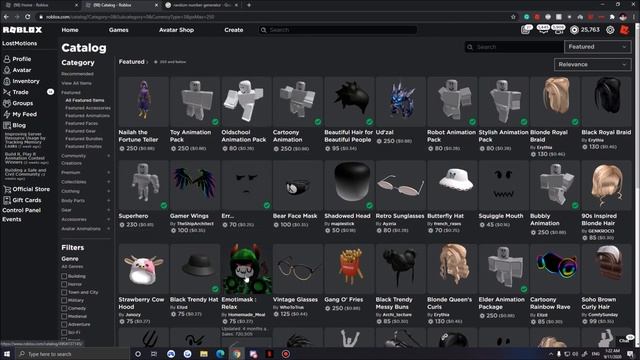
Task: Select Featured Accessories subcategory
Action: coord(88,108)
